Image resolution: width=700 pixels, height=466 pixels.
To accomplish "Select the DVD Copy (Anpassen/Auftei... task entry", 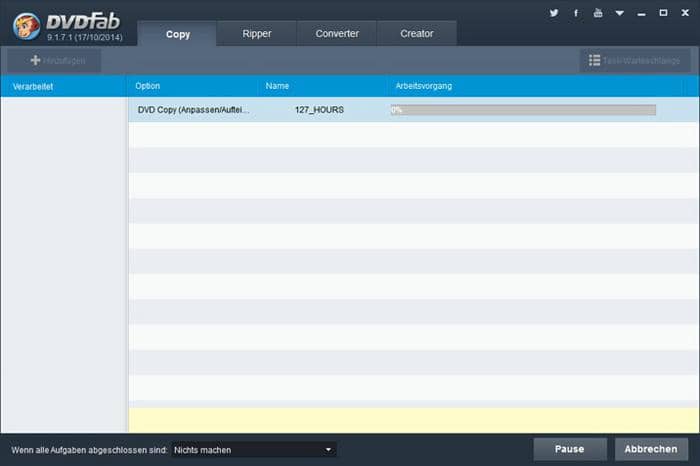I will [x=193, y=110].
